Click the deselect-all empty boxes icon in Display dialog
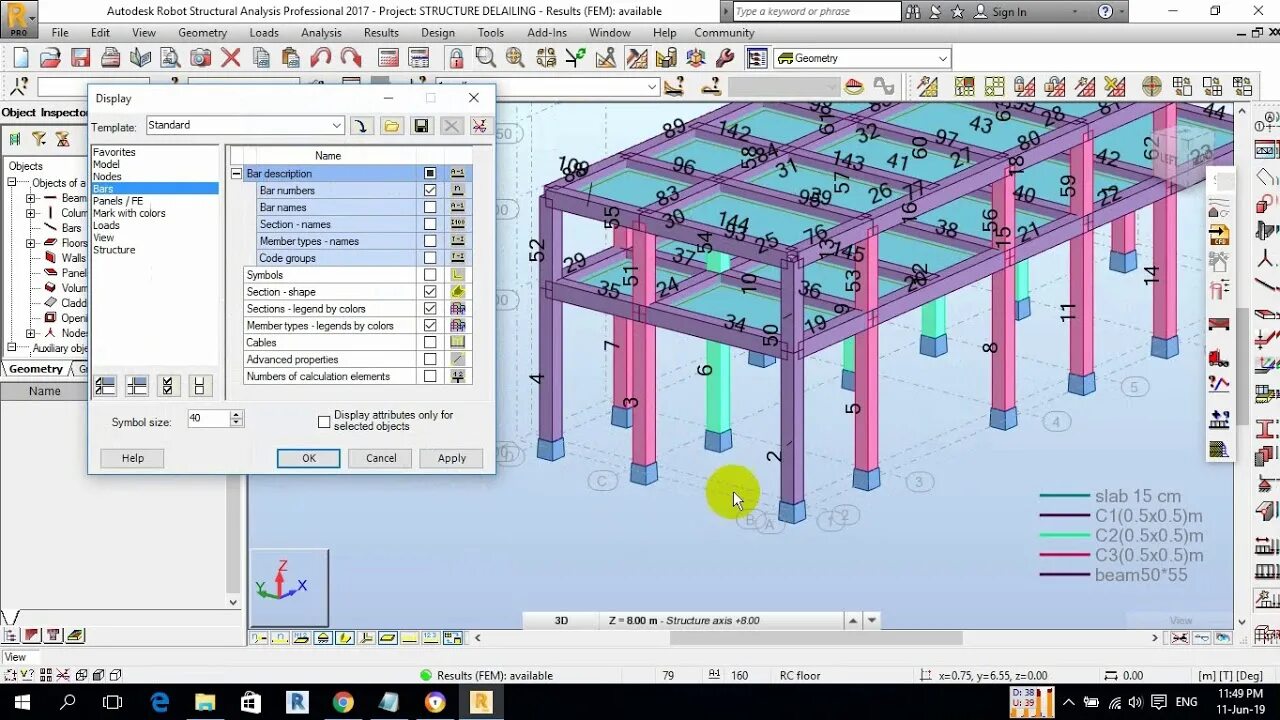The image size is (1280, 720). coord(199,385)
